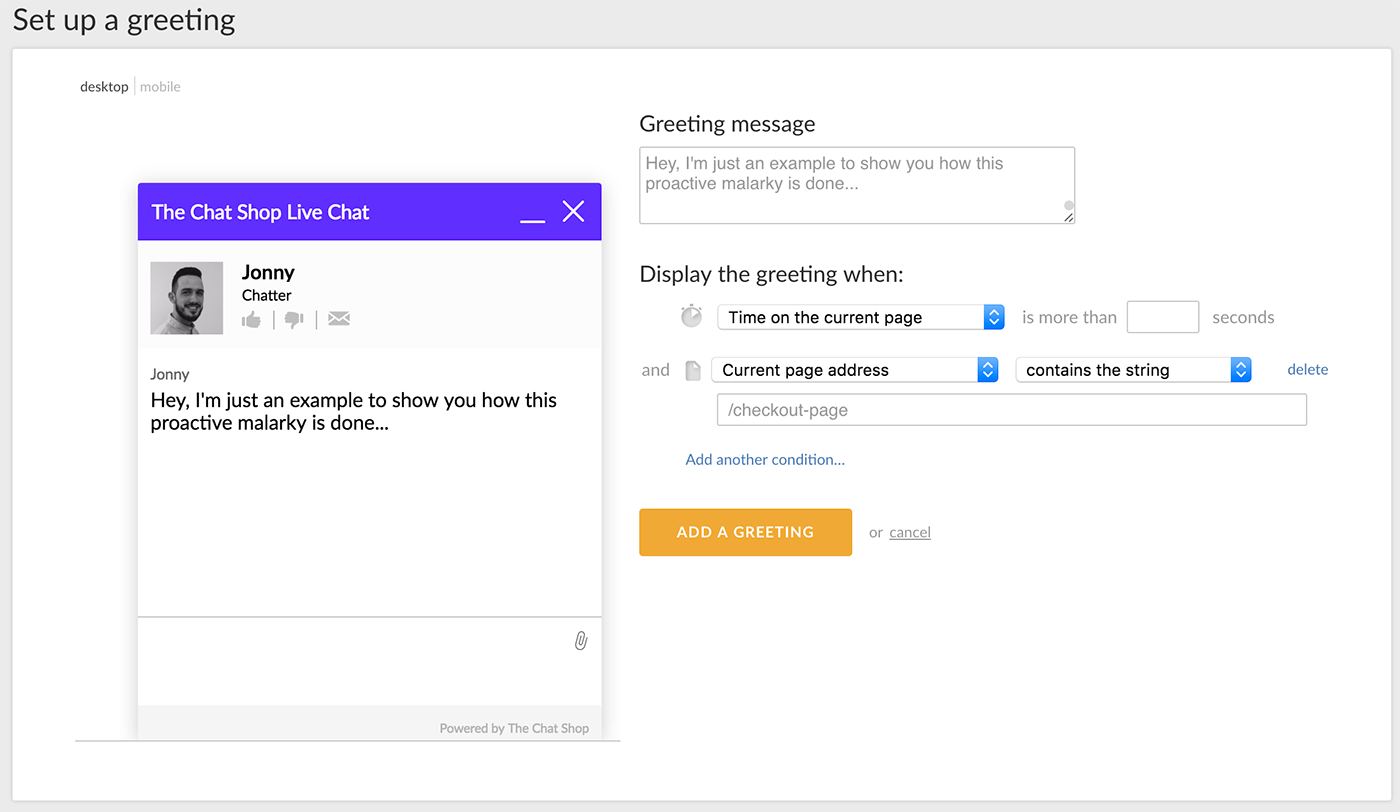This screenshot has height=812, width=1400.
Task: Click the 'Chatter' agent title text
Action: coord(267,295)
